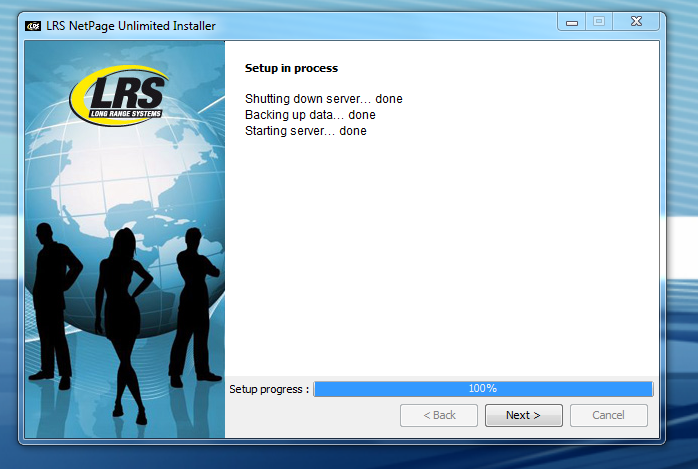Image resolution: width=698 pixels, height=469 pixels.
Task: Click the 'Setup progress :' label
Action: pos(269,389)
